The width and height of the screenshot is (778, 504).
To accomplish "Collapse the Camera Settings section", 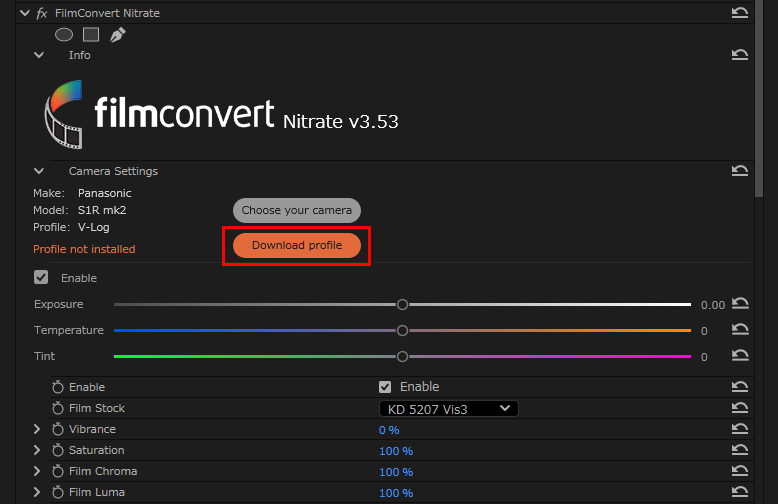I will 39,171.
